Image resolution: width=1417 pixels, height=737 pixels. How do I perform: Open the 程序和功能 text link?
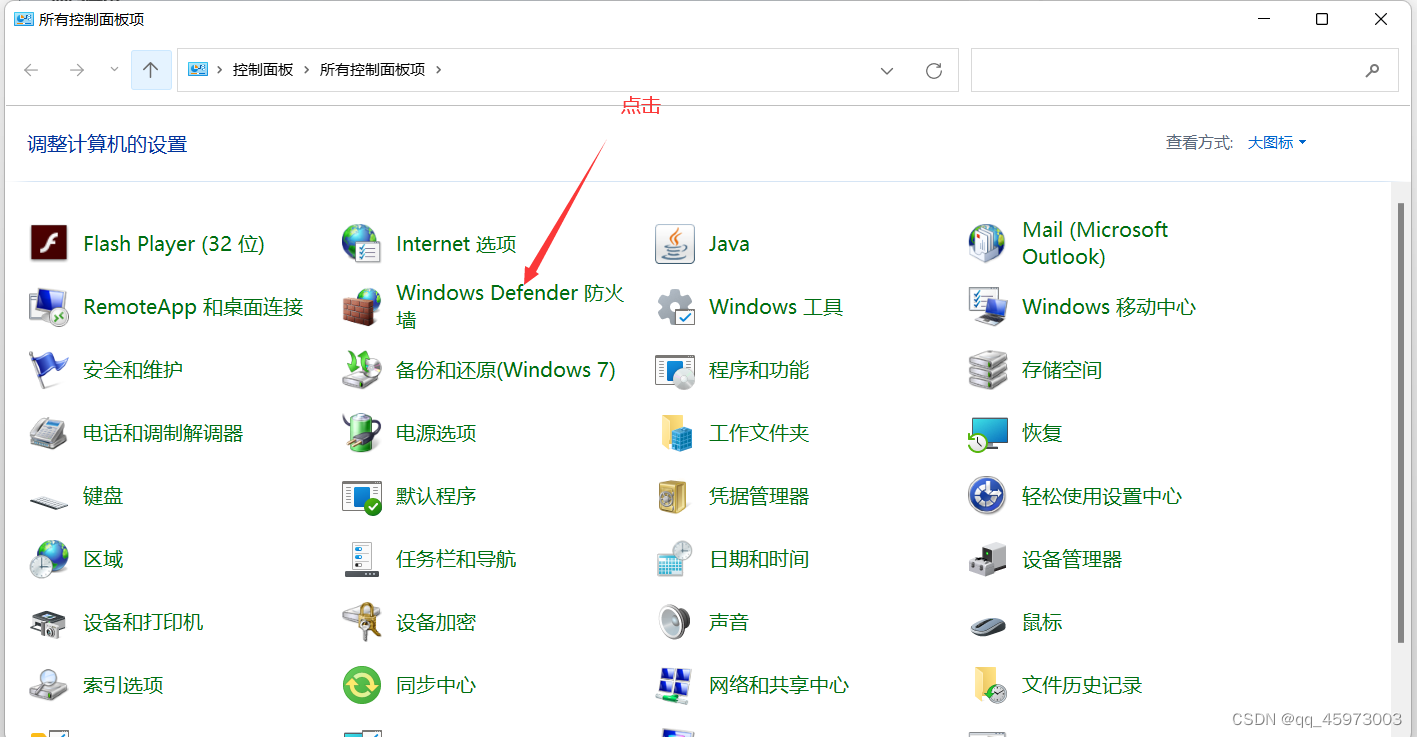coord(759,370)
